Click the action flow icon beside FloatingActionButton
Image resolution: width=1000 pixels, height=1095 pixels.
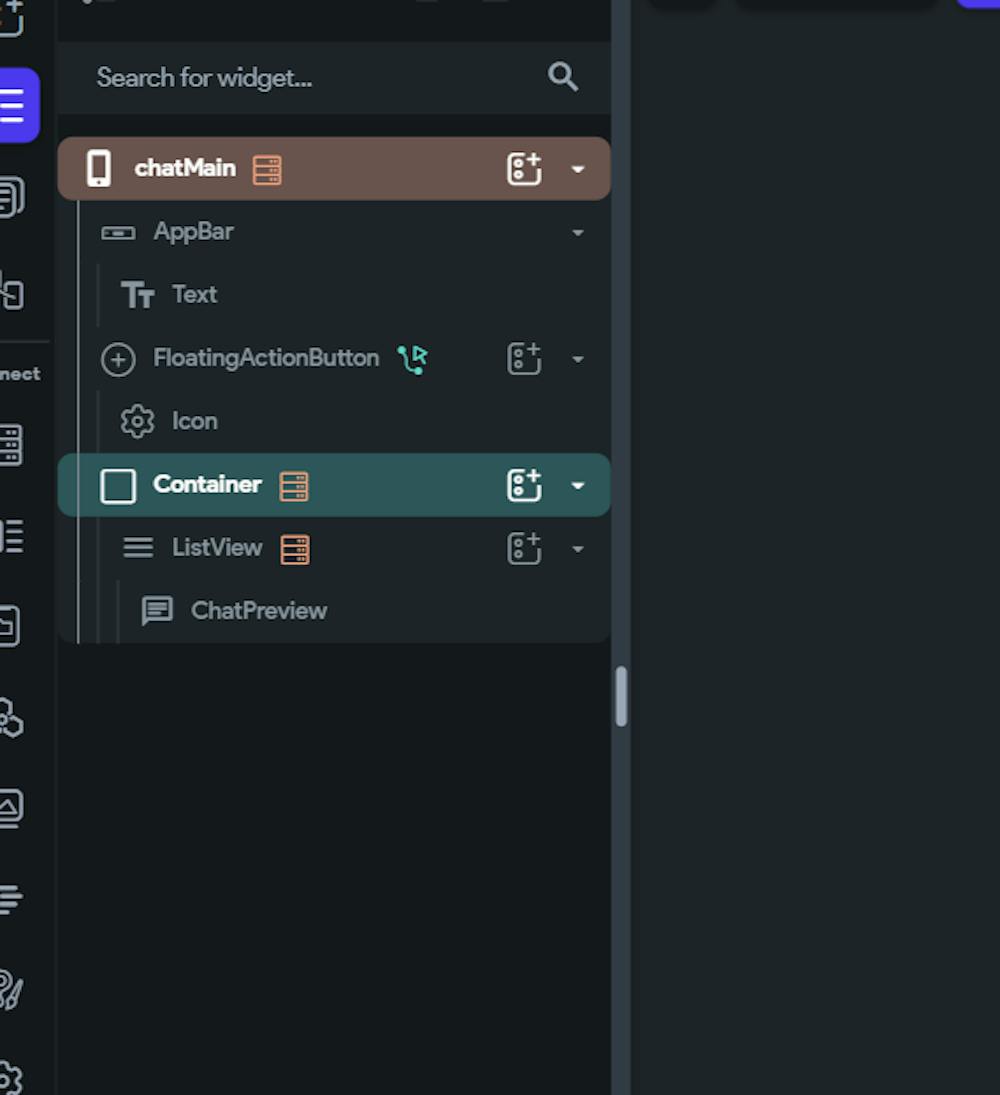click(x=412, y=359)
